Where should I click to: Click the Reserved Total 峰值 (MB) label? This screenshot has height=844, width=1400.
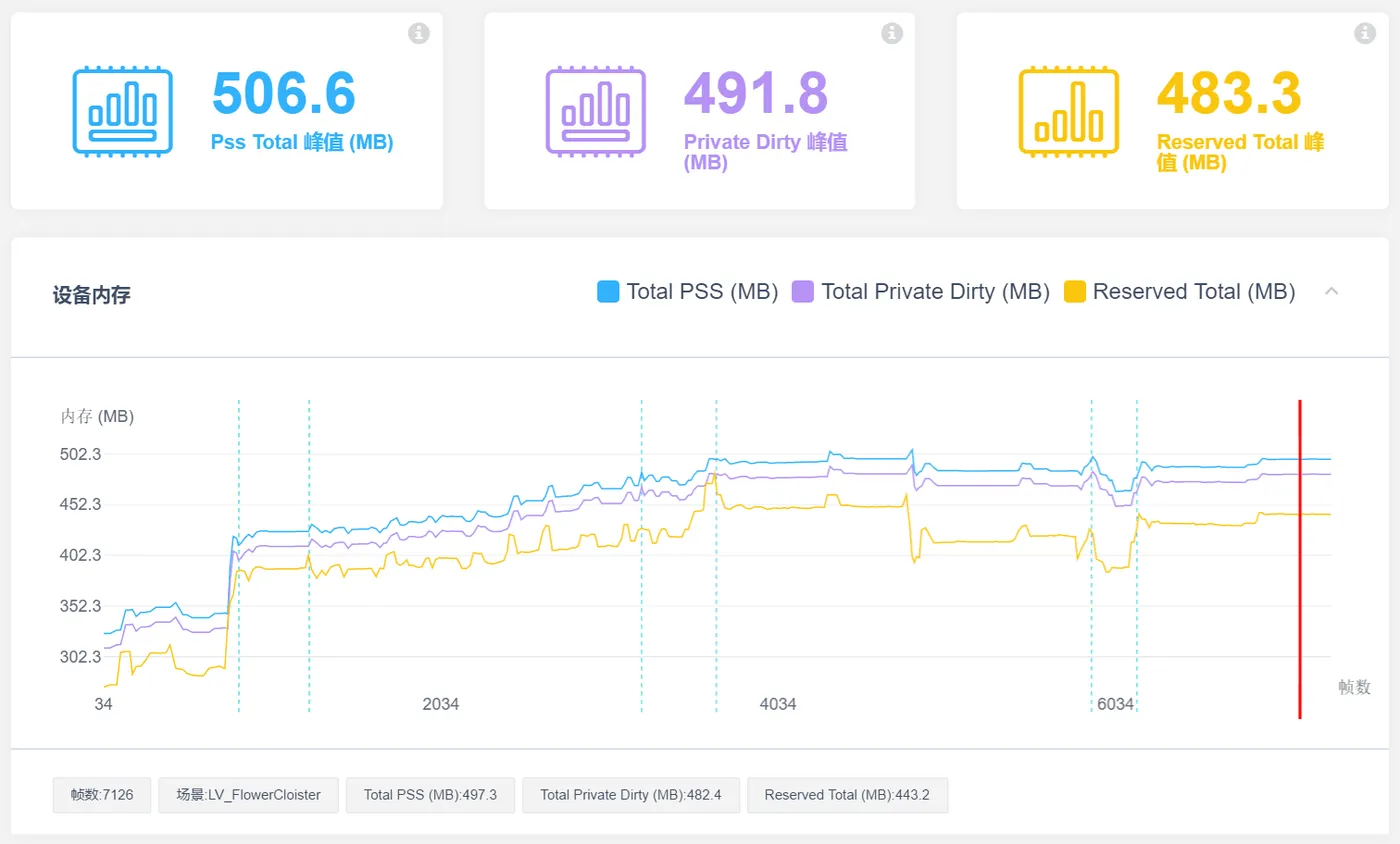1241,152
